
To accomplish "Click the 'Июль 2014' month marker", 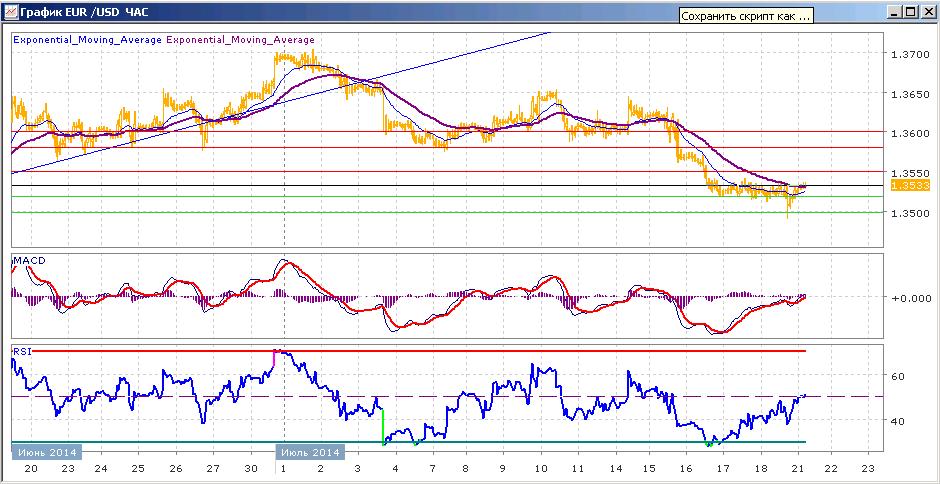I will tap(309, 451).
